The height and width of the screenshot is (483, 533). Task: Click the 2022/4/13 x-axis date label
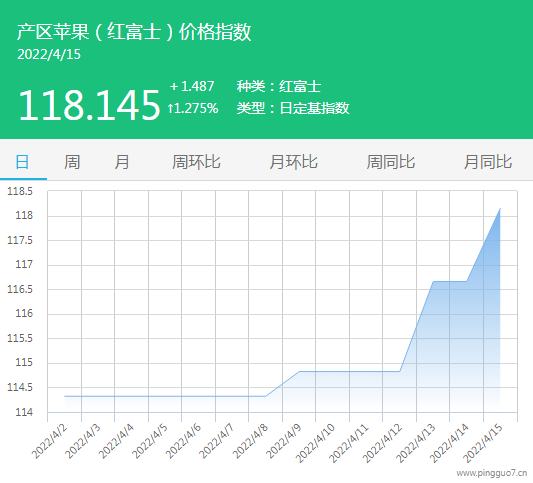pos(415,443)
